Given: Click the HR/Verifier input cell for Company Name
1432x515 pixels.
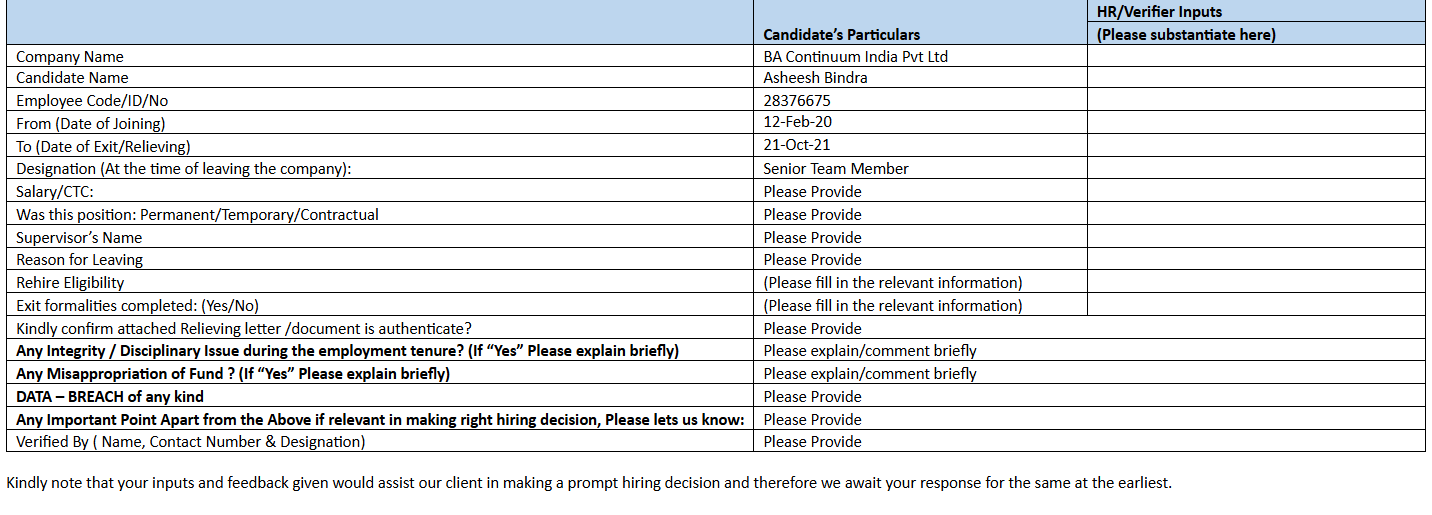Looking at the screenshot, I should [1255, 57].
